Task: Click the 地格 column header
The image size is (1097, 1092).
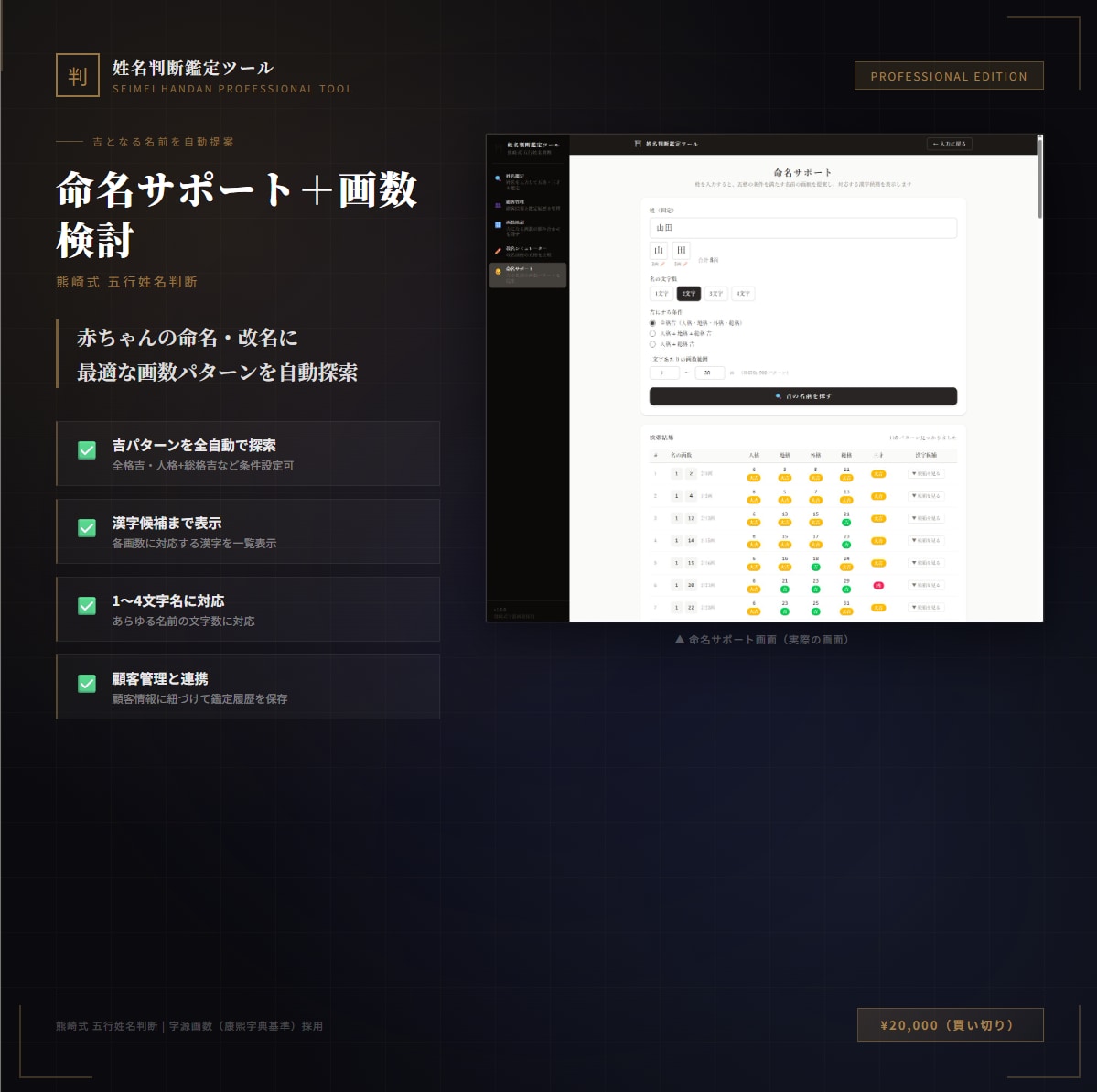Action: click(785, 455)
